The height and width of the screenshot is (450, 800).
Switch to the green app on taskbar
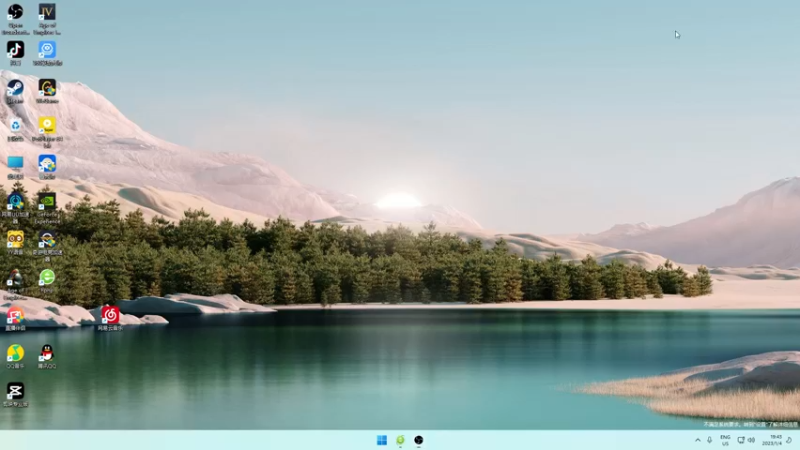(401, 440)
